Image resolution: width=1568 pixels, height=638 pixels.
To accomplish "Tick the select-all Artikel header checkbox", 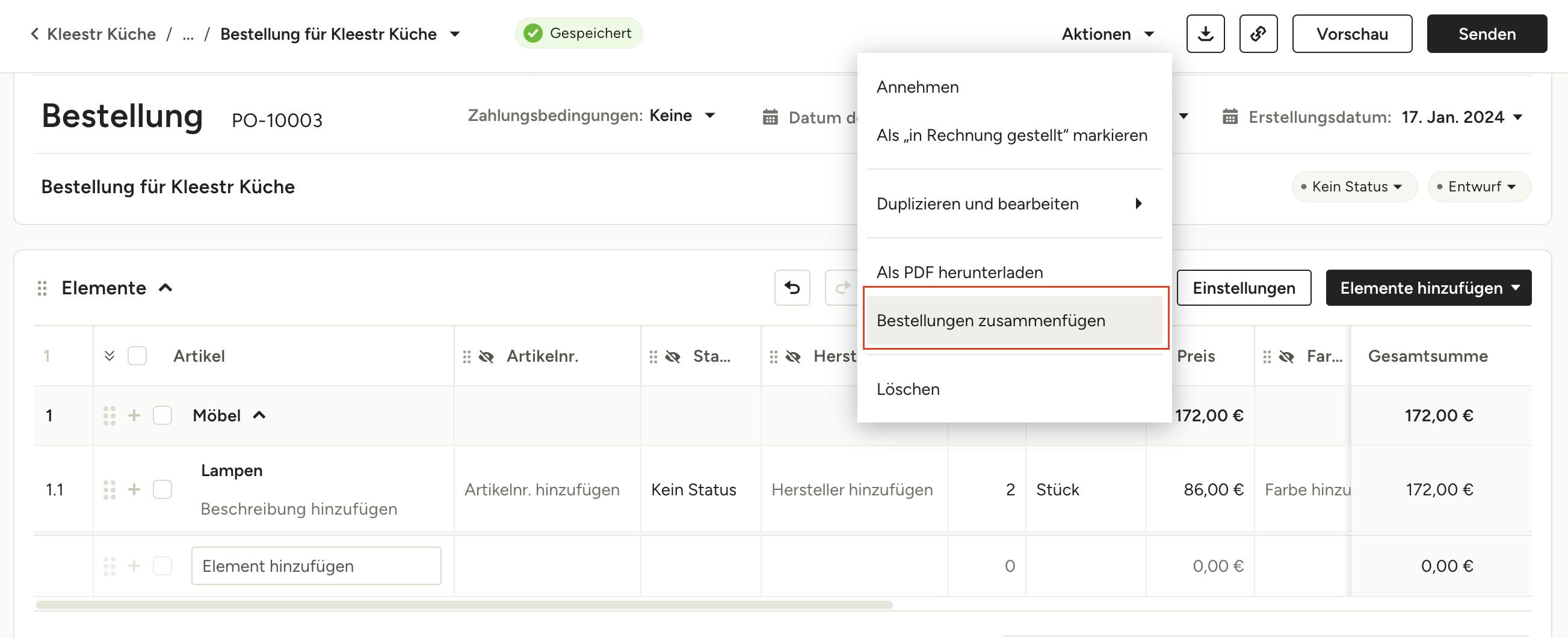I will (137, 356).
